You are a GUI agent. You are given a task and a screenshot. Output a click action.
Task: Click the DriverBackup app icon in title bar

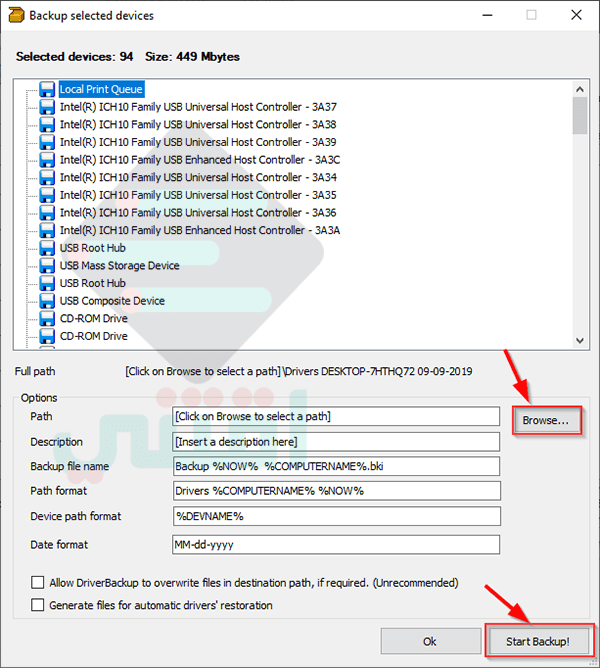(16, 15)
